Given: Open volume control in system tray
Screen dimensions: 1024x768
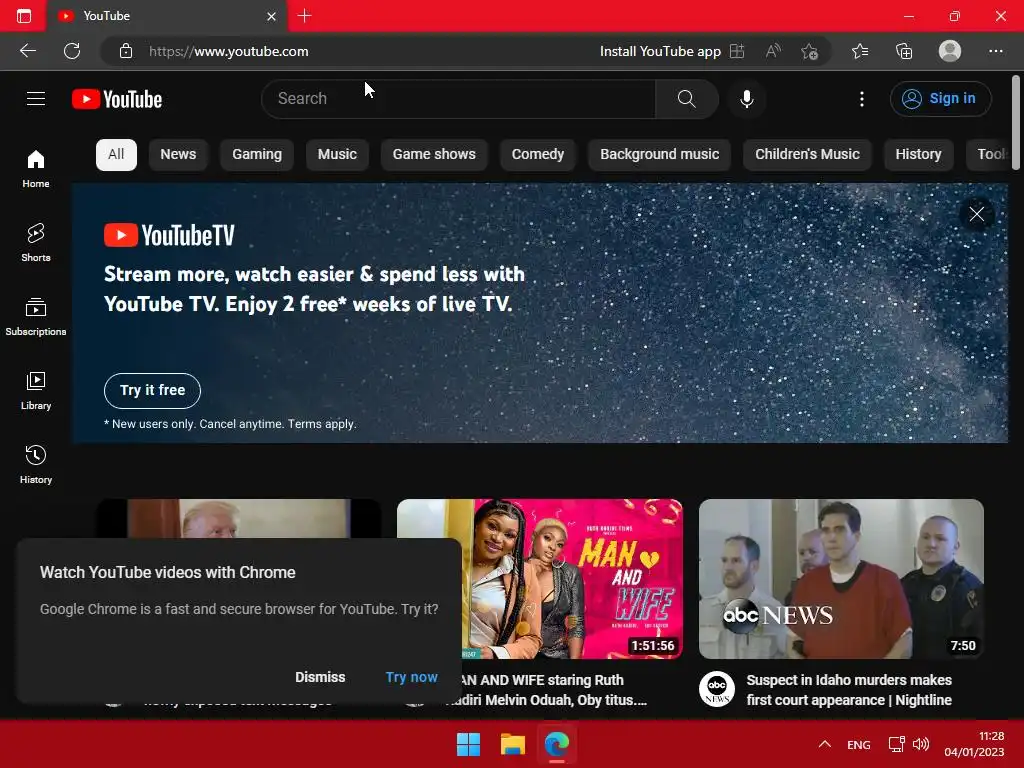Looking at the screenshot, I should coord(921,744).
